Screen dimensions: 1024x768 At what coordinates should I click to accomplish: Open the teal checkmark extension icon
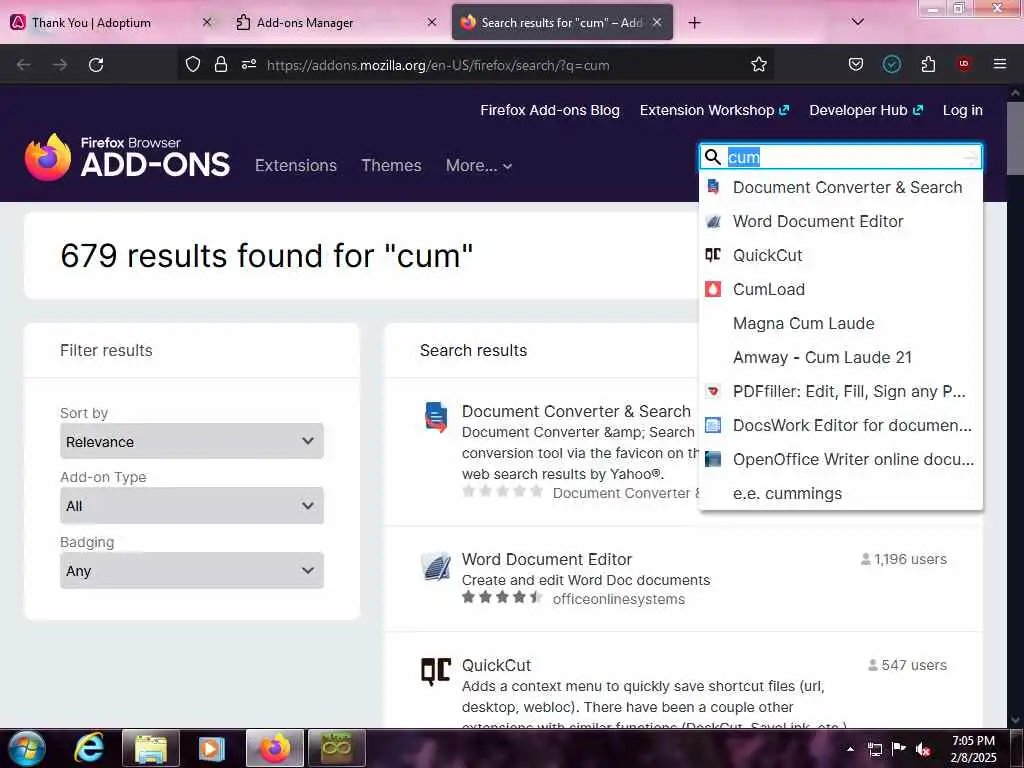(891, 64)
